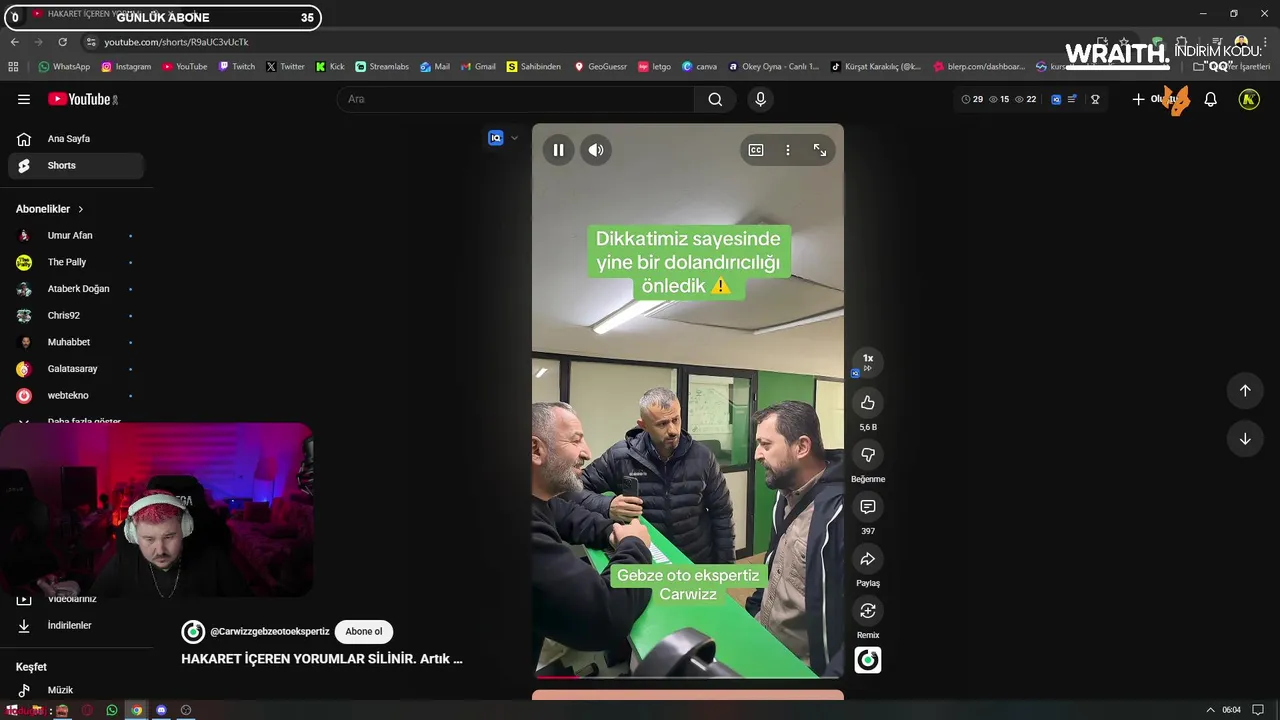This screenshot has height=720, width=1280.
Task: Open the Short's three-dot more menu
Action: tap(788, 150)
